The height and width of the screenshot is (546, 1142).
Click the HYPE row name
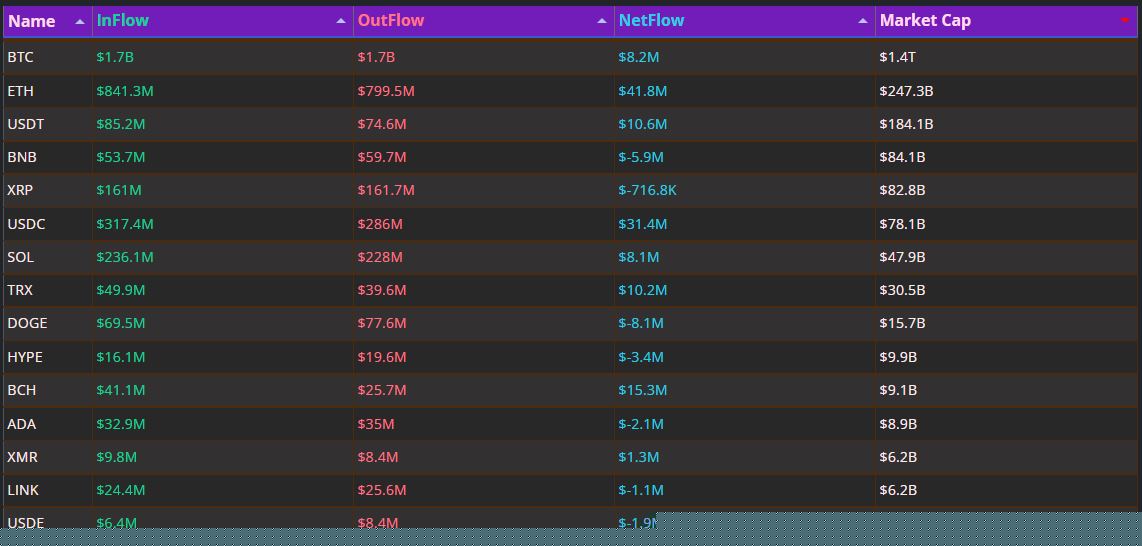click(25, 357)
